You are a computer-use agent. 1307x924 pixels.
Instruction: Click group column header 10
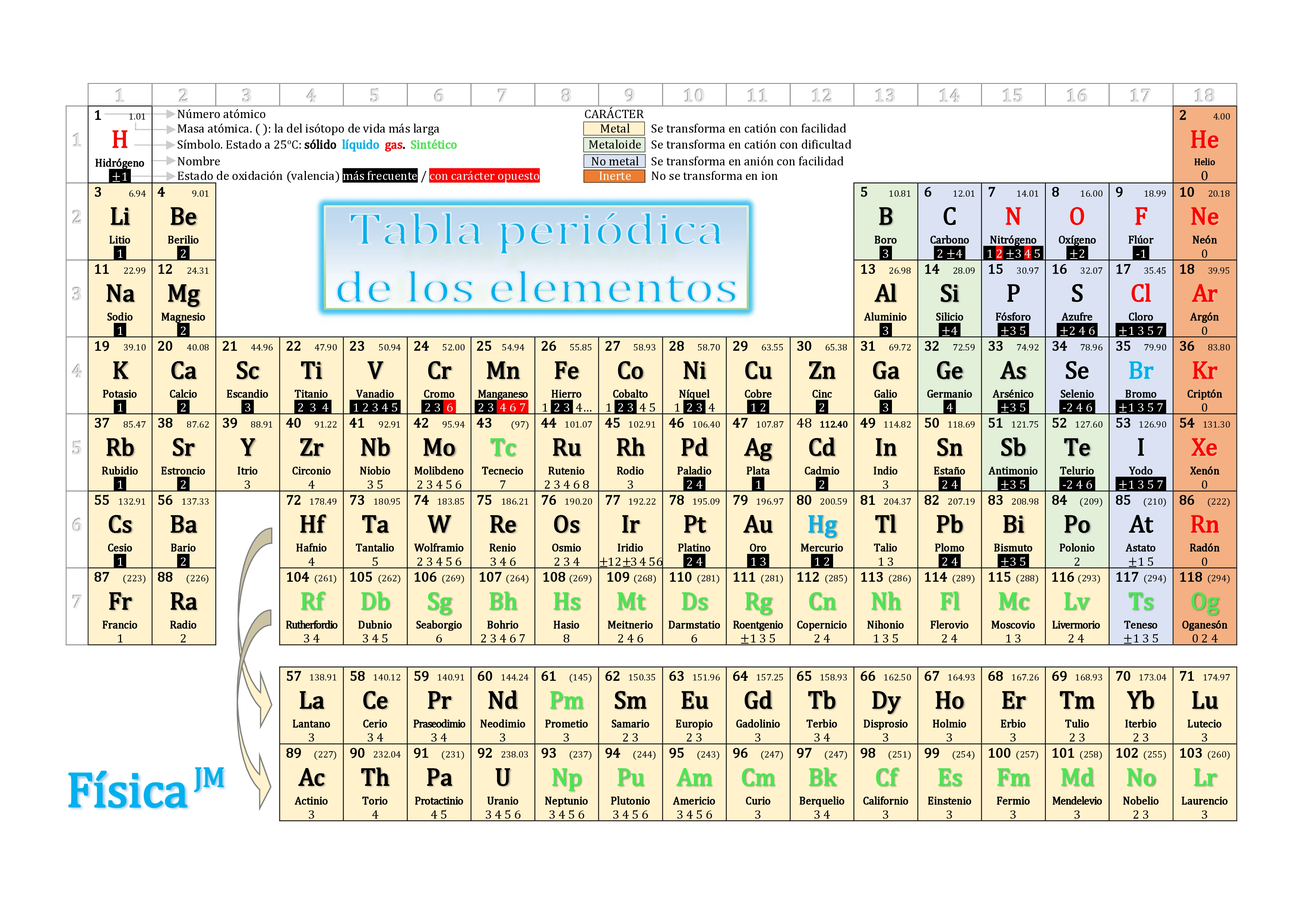tap(694, 95)
